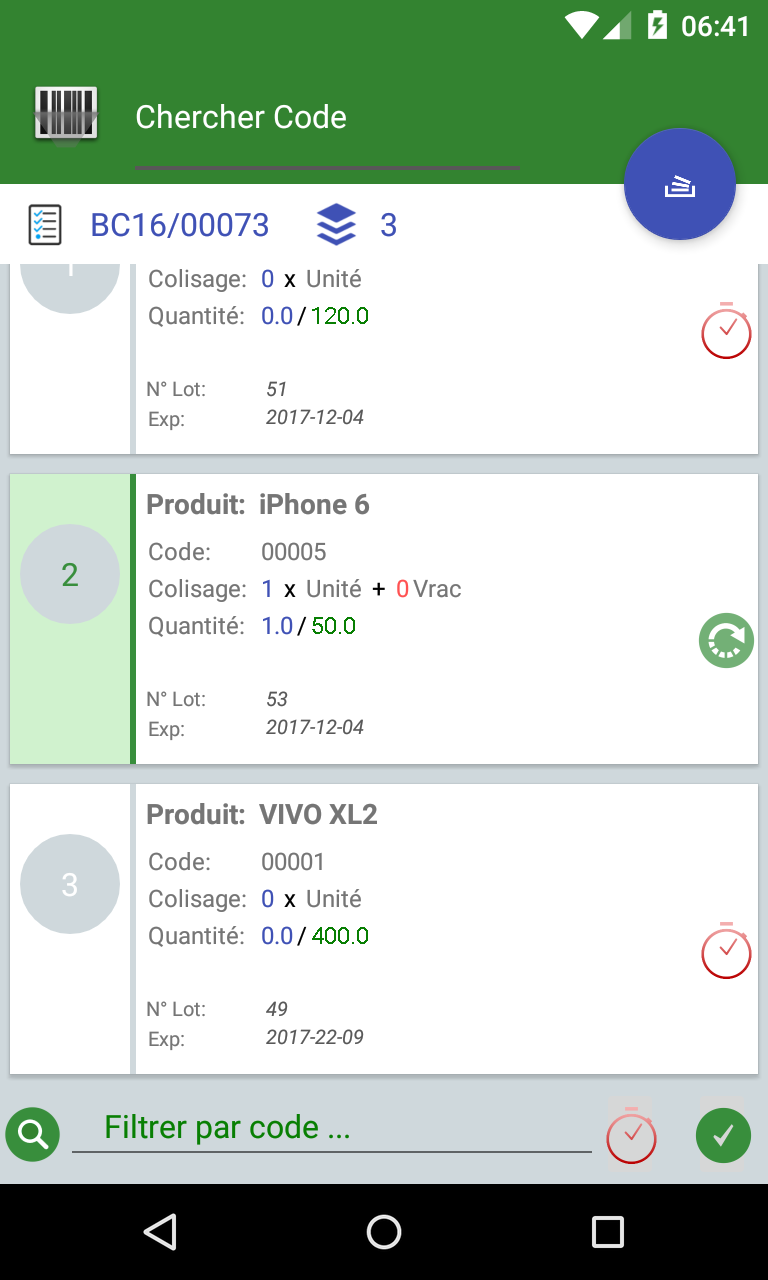Screen dimensions: 768x1280
Task: Tap the Android home button
Action: tap(384, 1231)
